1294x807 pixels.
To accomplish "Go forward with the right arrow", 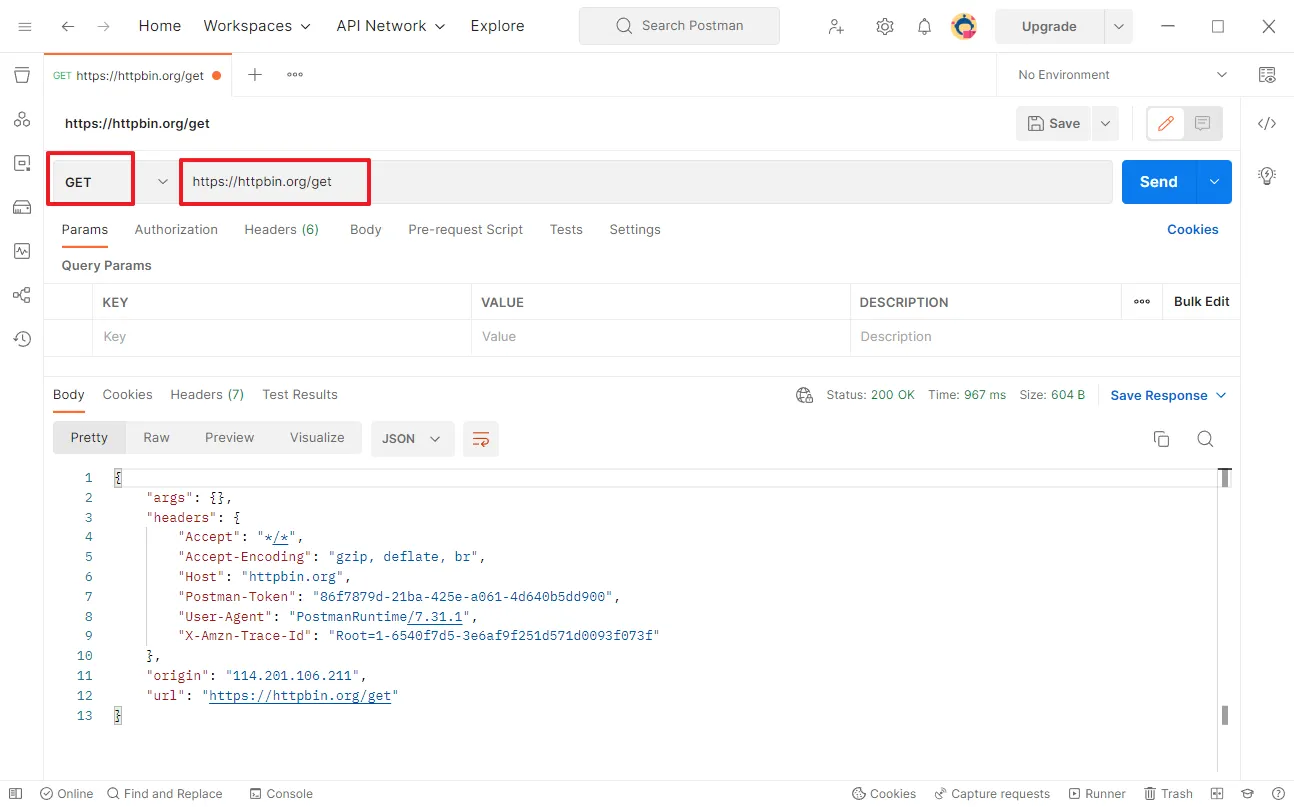I will click(104, 26).
